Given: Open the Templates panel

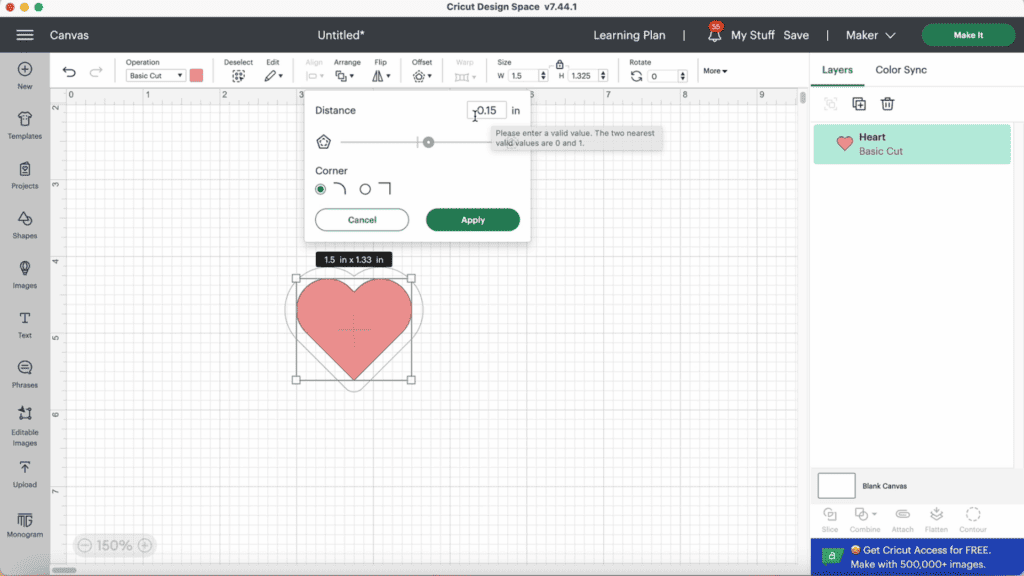Looking at the screenshot, I should click(x=25, y=125).
